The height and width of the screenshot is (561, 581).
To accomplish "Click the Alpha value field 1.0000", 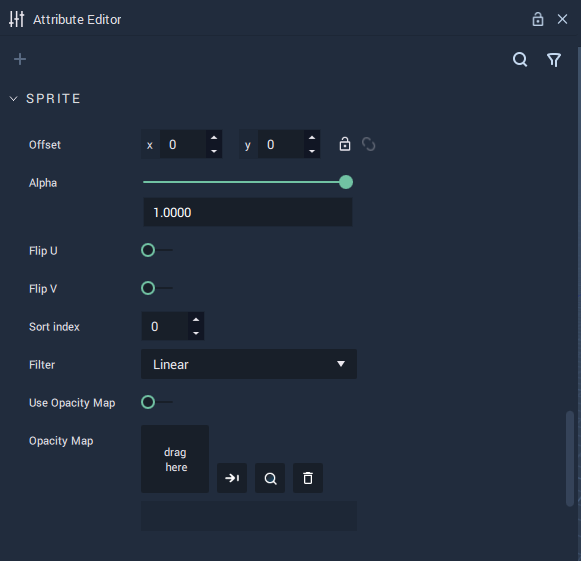I will click(248, 212).
